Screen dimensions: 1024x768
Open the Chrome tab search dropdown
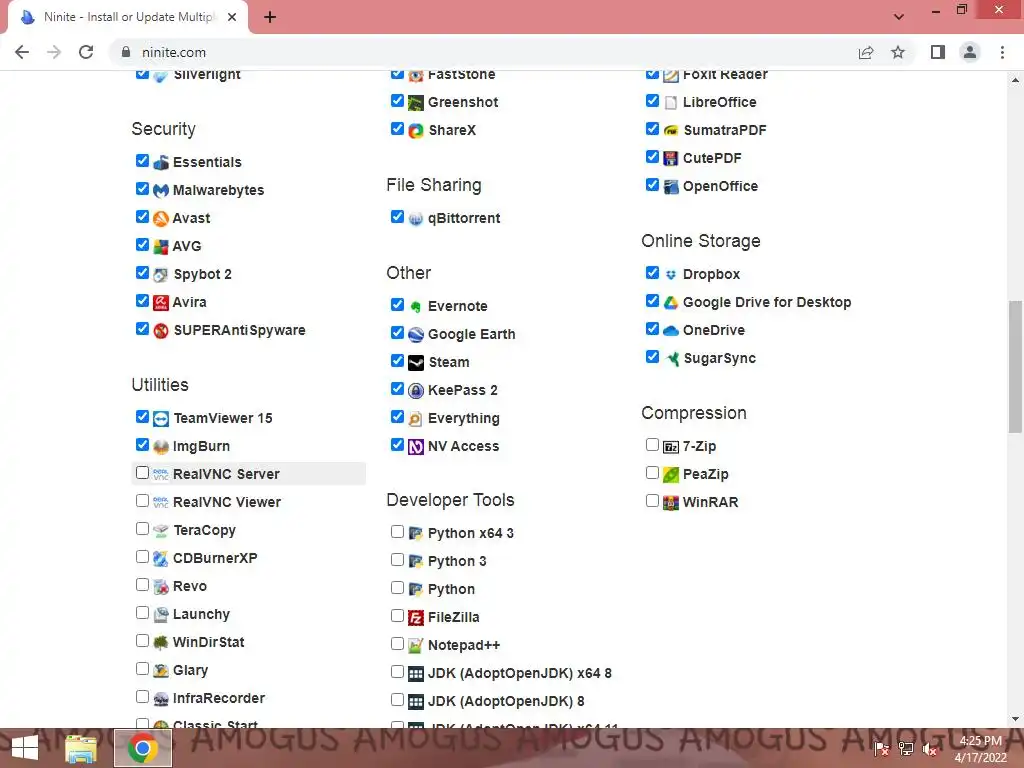click(899, 17)
